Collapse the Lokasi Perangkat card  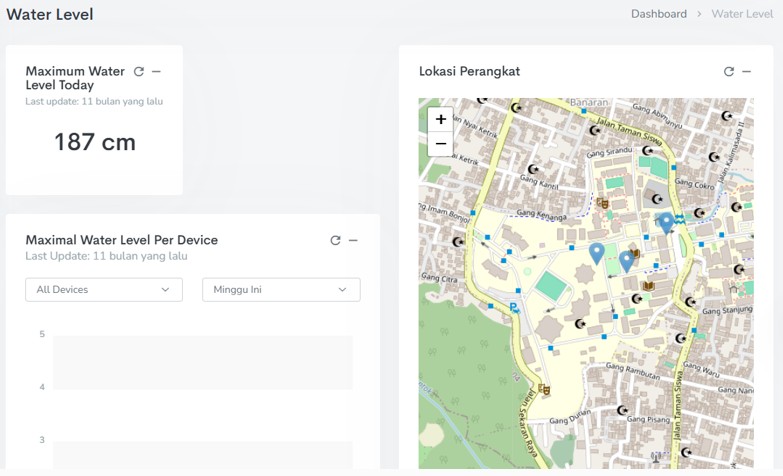click(746, 72)
